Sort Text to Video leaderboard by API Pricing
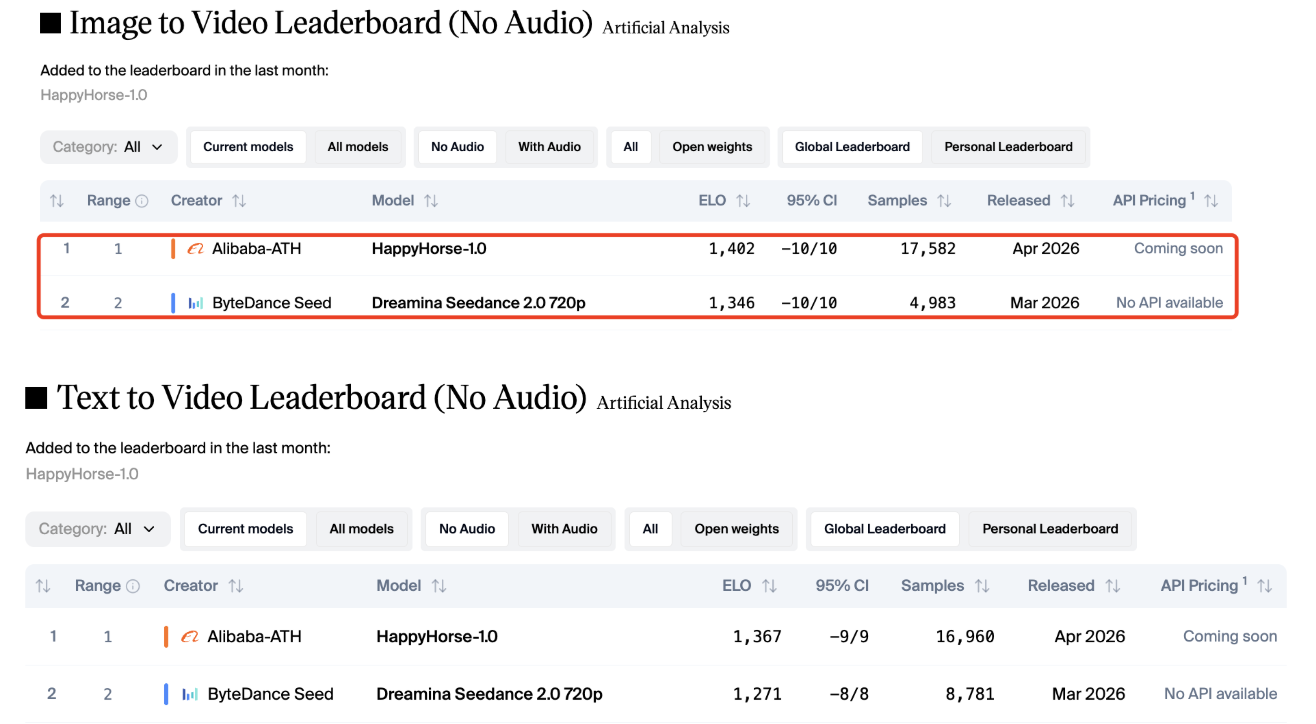This screenshot has width=1316, height=724. pyautogui.click(x=1265, y=586)
